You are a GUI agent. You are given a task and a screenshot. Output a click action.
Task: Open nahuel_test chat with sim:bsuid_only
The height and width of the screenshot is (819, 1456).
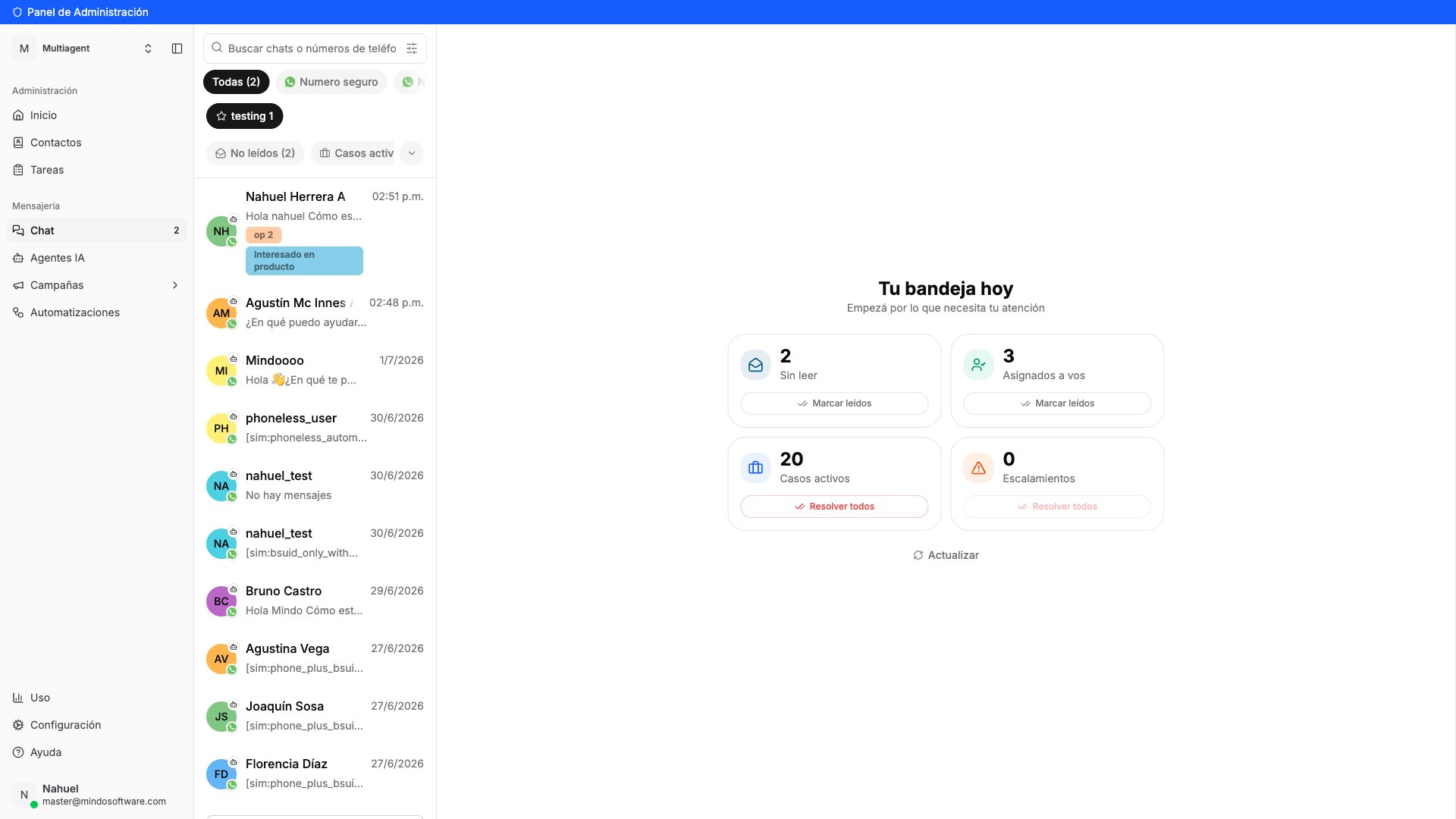(315, 543)
